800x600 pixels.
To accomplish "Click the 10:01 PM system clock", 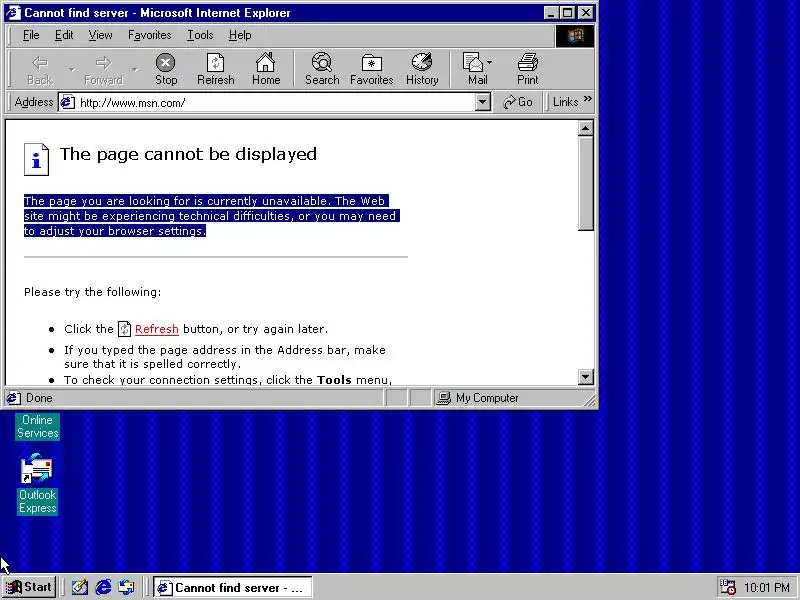I will [766, 588].
